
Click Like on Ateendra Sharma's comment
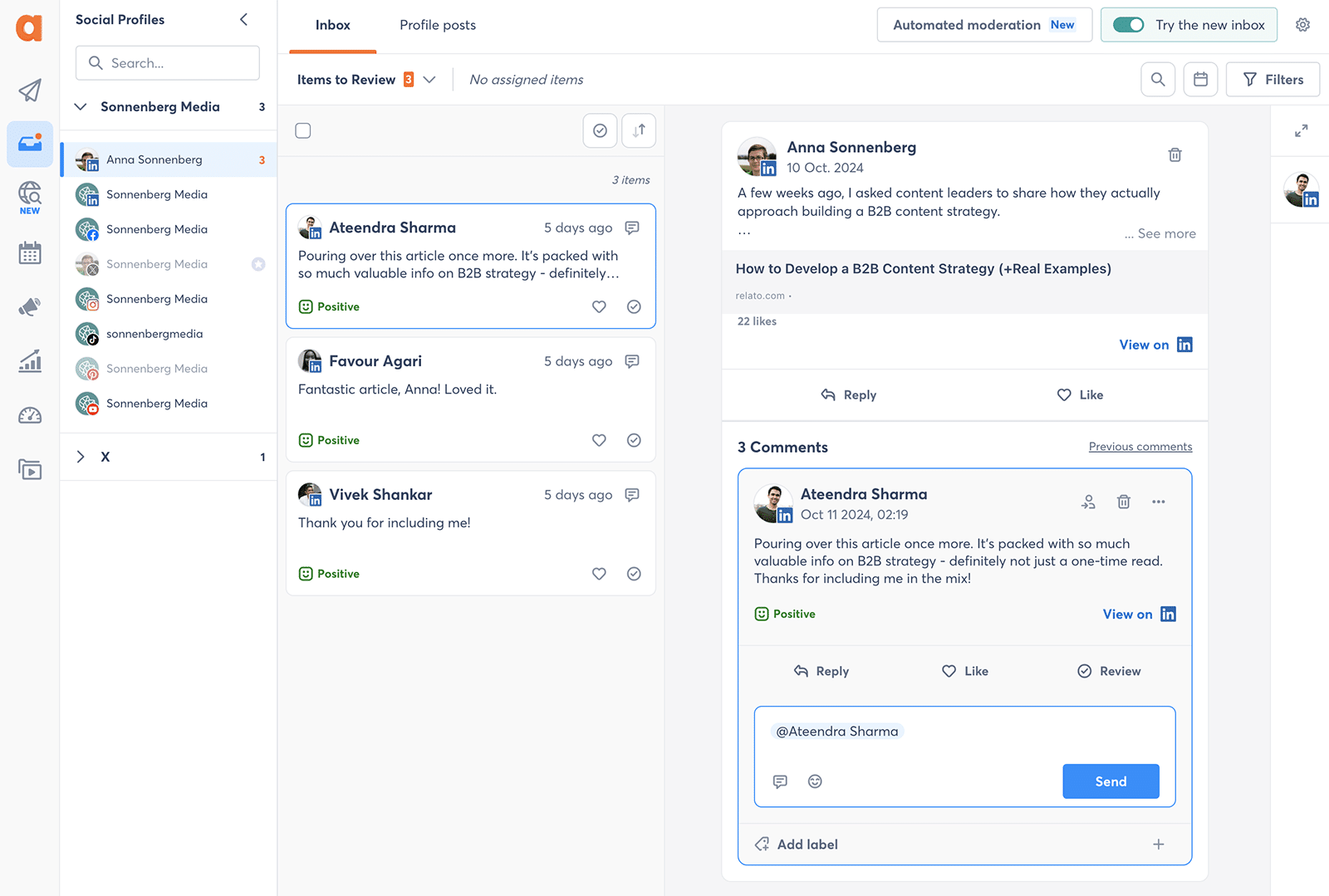pyautogui.click(x=964, y=671)
